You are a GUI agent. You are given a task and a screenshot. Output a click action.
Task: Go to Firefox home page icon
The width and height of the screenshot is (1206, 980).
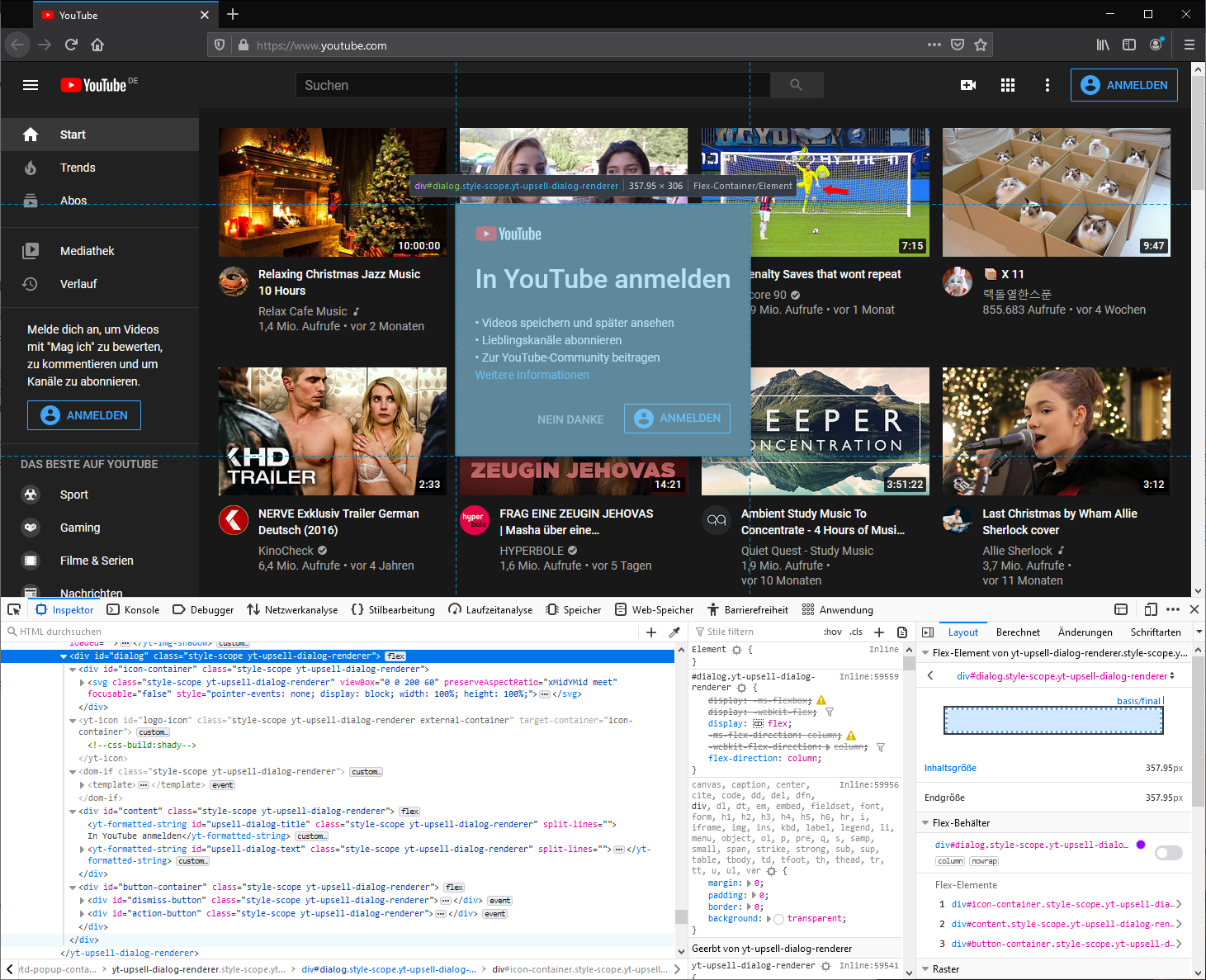(x=97, y=45)
